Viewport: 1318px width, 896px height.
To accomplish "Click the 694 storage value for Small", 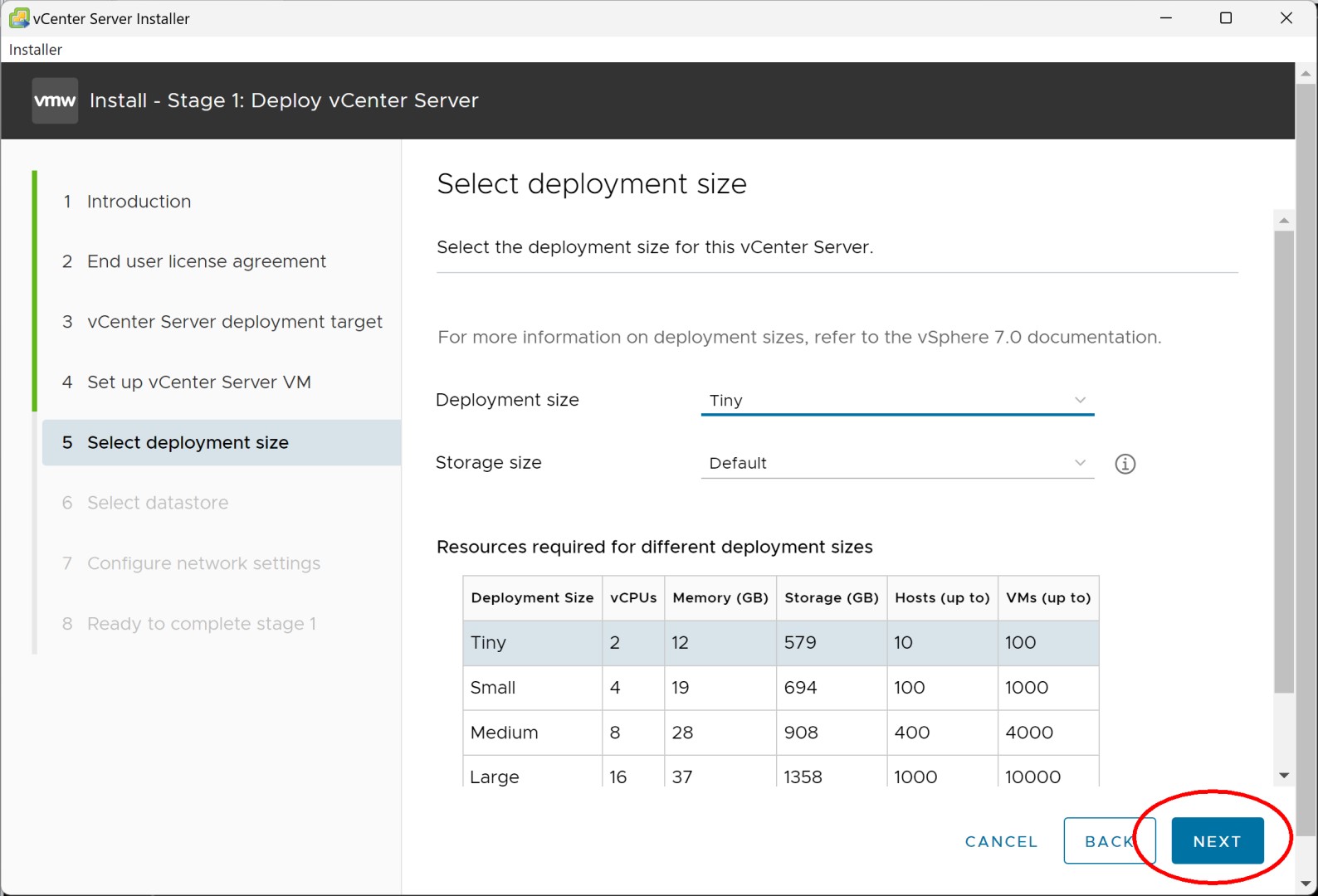I will [x=800, y=688].
